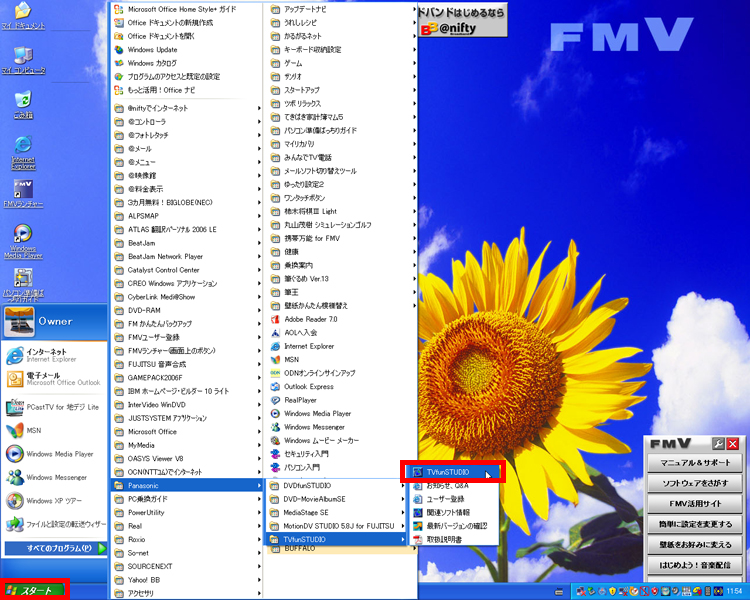Image resolution: width=750 pixels, height=600 pixels.
Task: Expand the Panasonic program folder
Action: 187,485
